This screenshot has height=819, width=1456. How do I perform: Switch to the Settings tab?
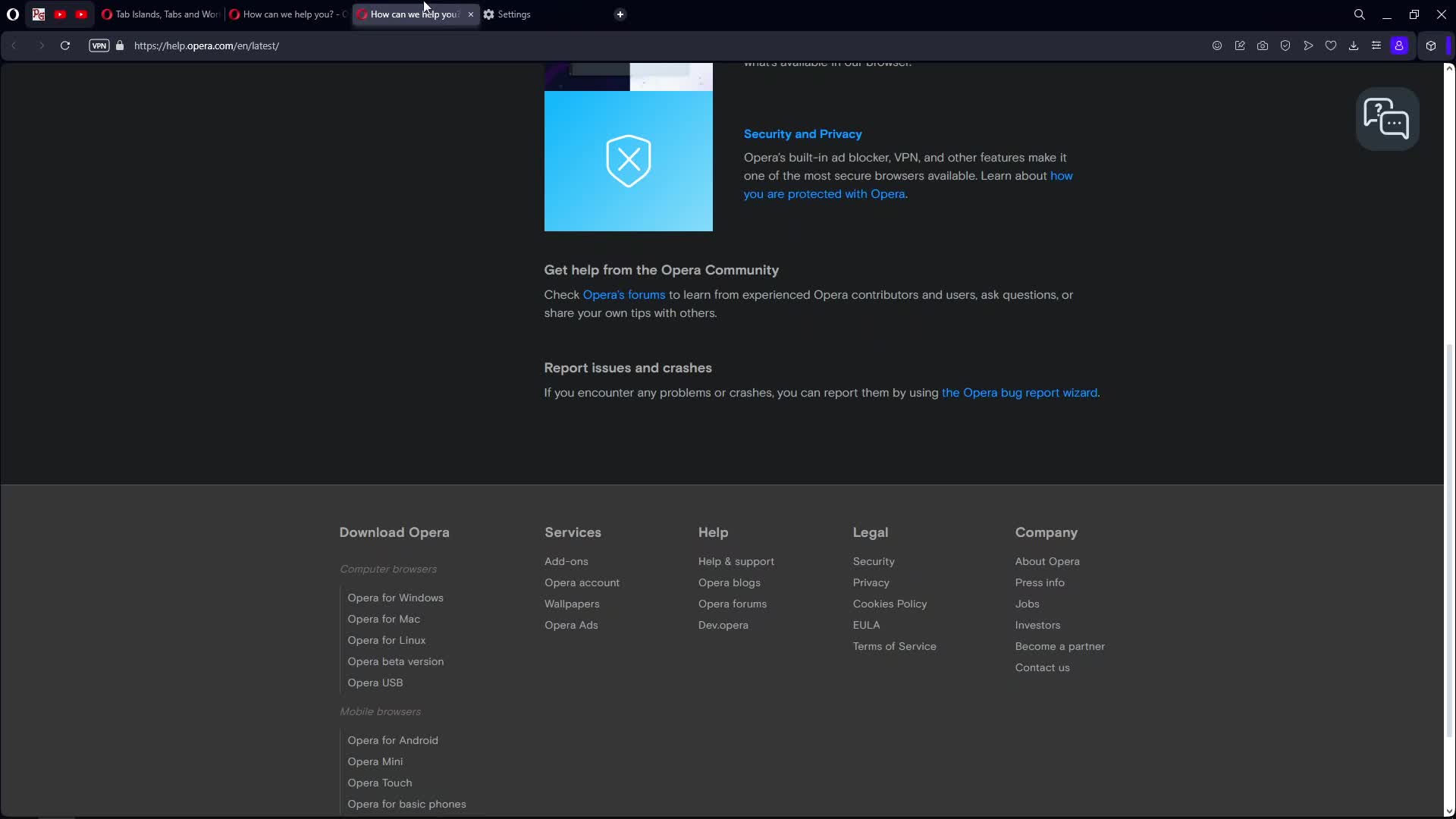(513, 14)
